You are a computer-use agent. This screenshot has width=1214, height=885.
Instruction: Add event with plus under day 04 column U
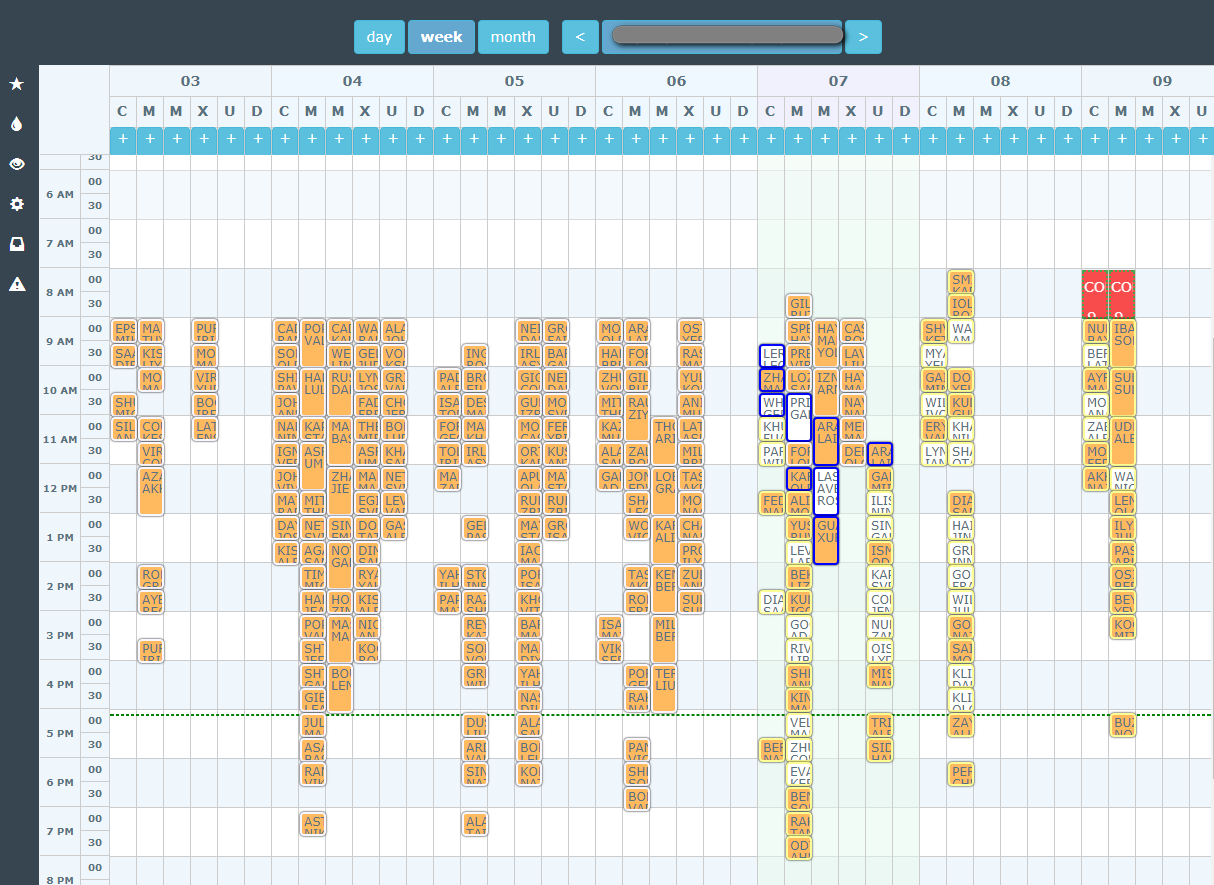[393, 141]
